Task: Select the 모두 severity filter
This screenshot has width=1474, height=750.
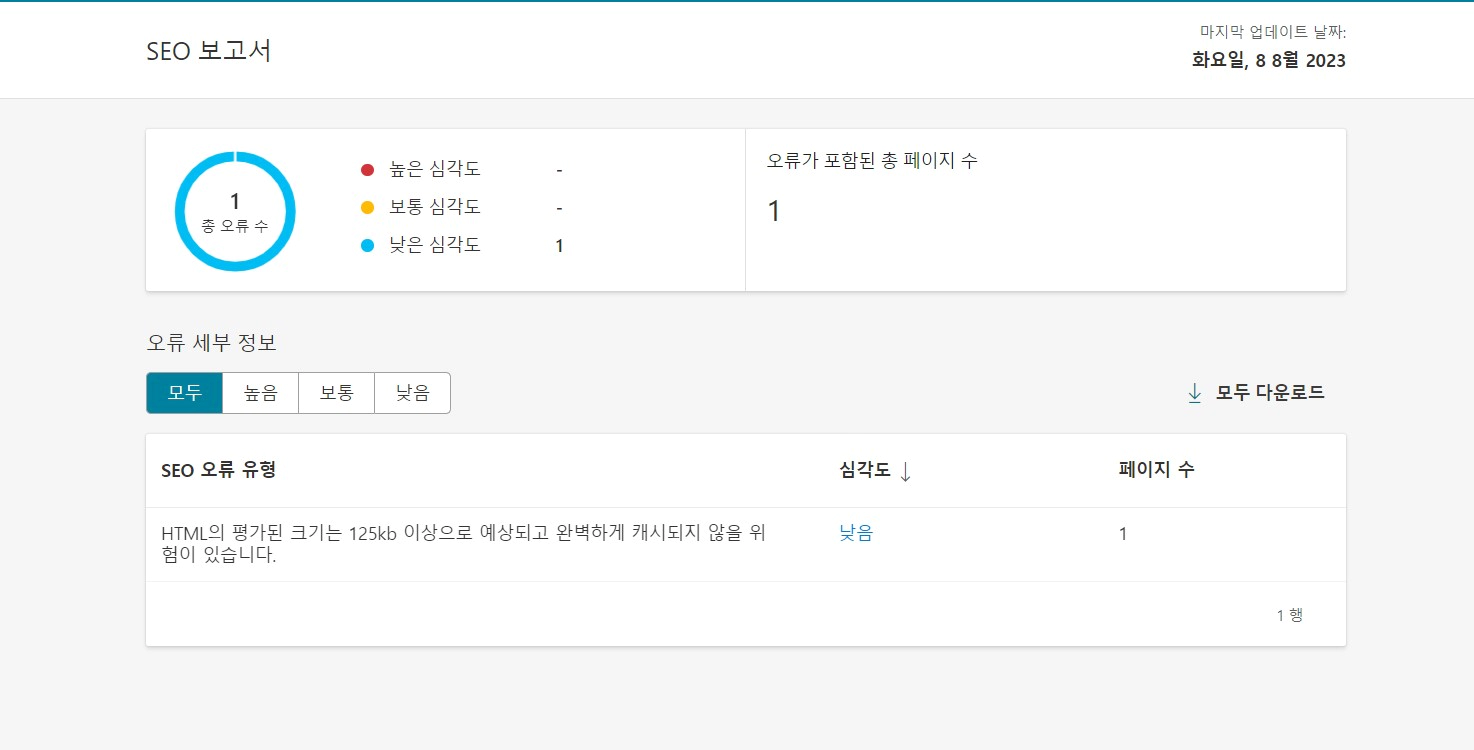Action: [184, 392]
